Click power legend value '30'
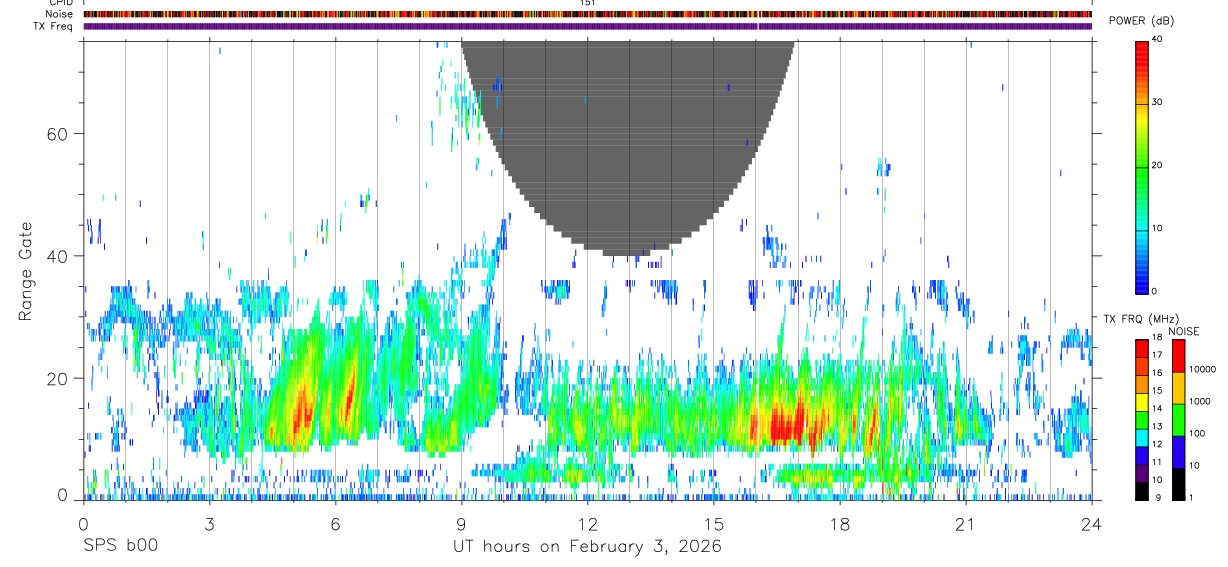Image resolution: width=1228 pixels, height=567 pixels. (1157, 103)
